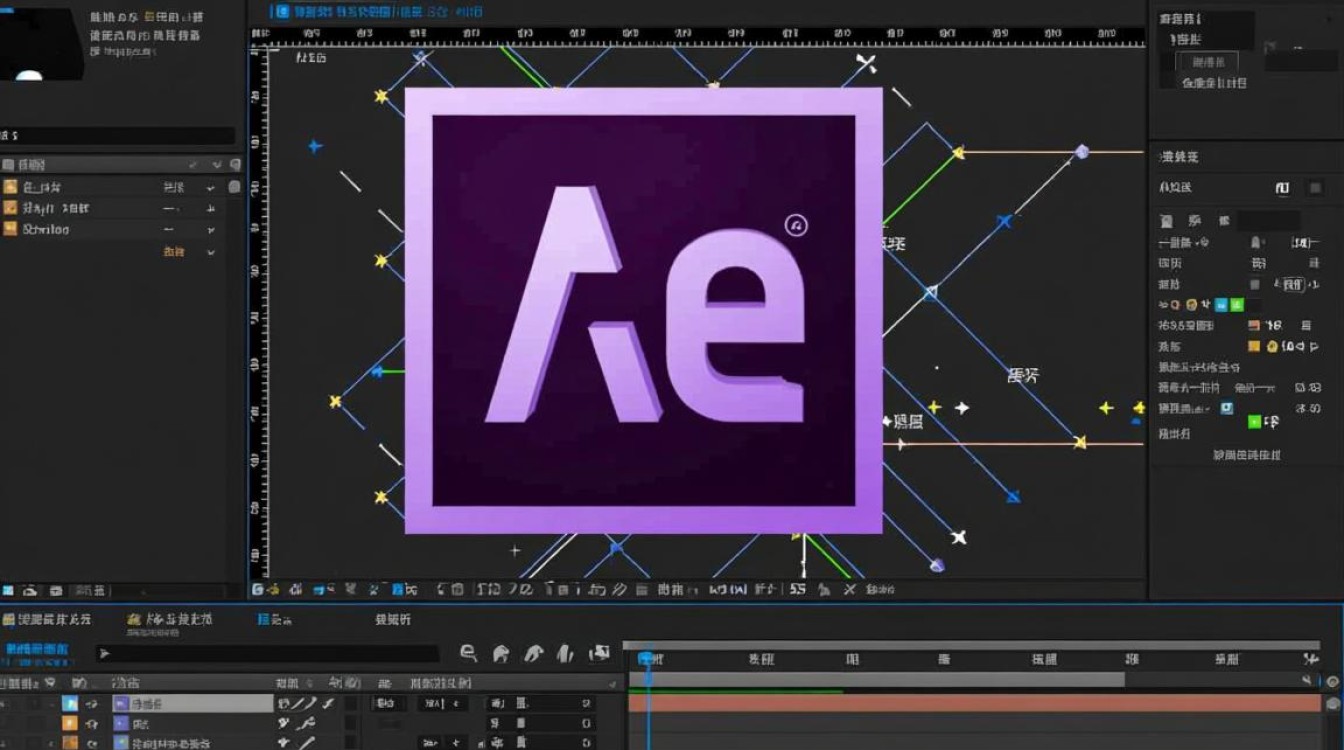Click the first folder icon in the project list
The image size is (1344, 750).
point(10,187)
